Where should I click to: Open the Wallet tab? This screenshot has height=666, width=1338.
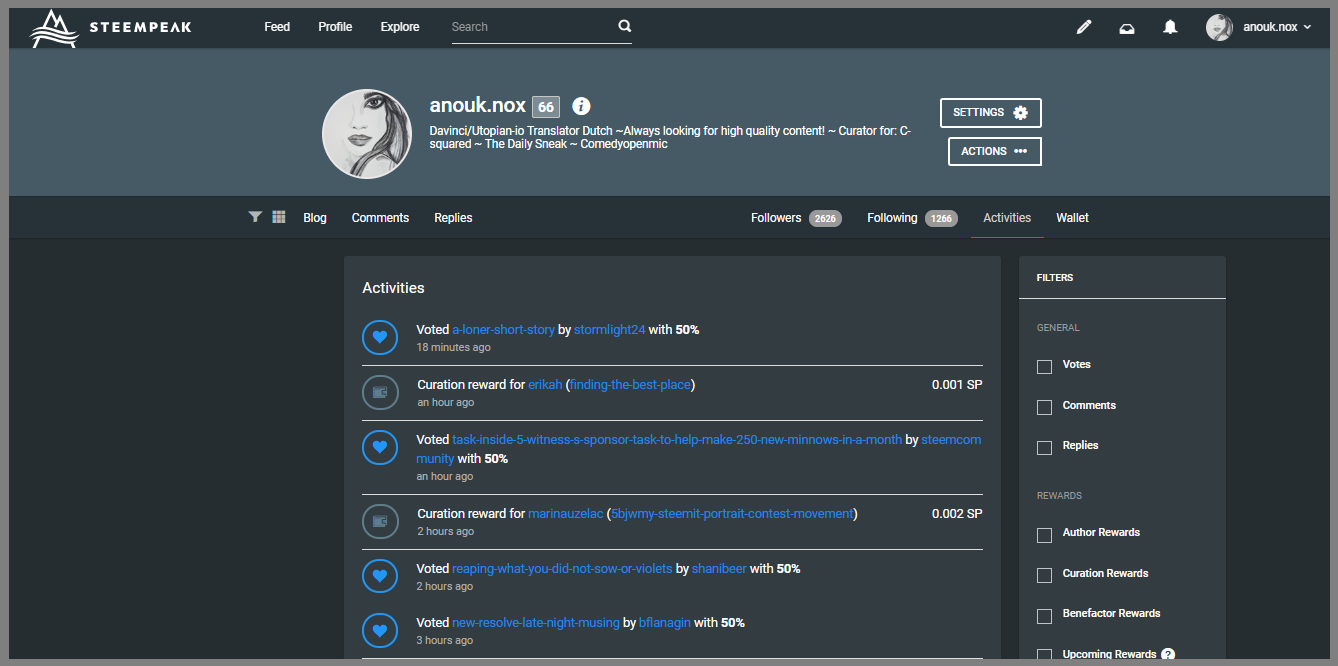pos(1072,218)
